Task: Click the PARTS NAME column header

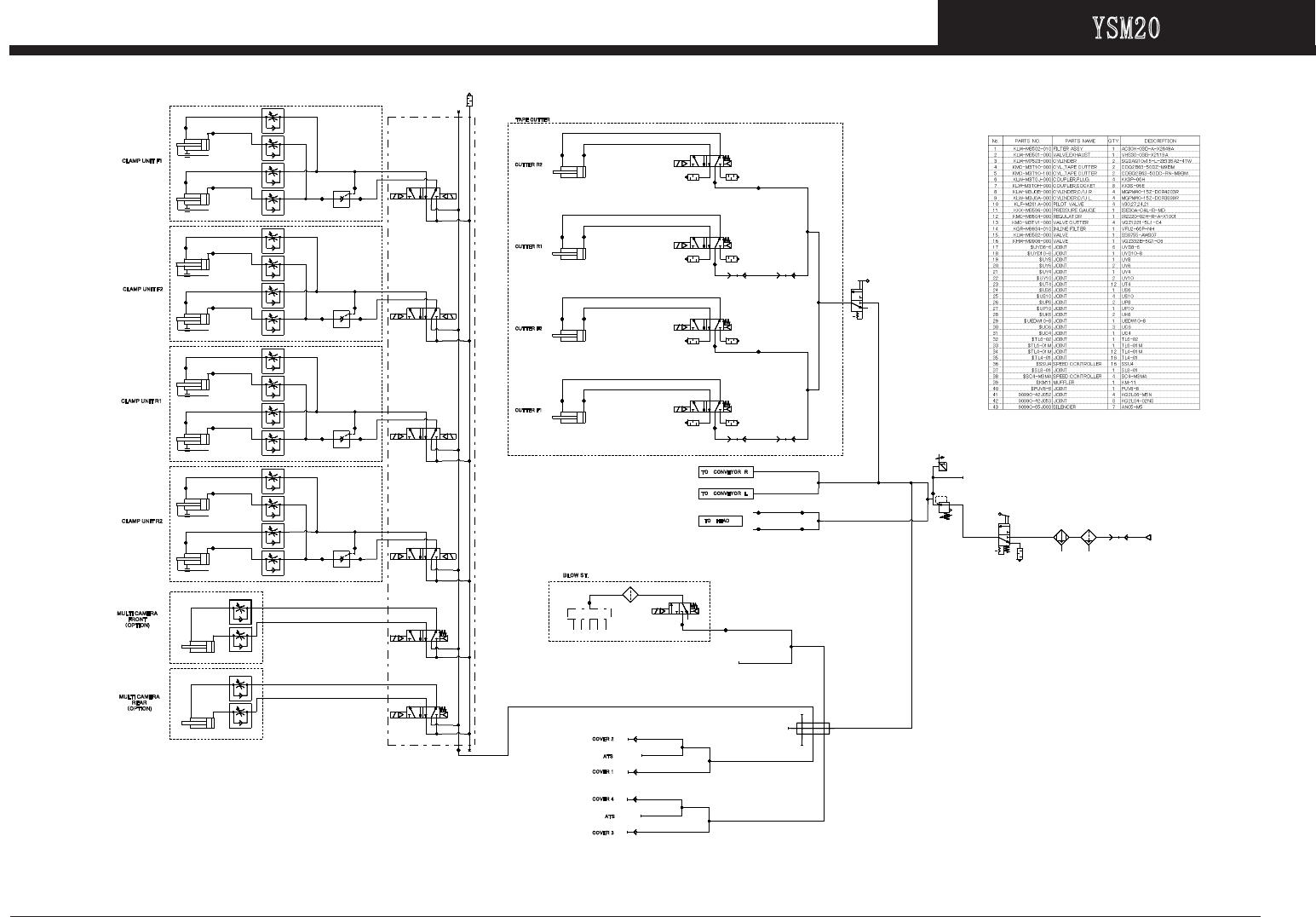Action: (1078, 141)
